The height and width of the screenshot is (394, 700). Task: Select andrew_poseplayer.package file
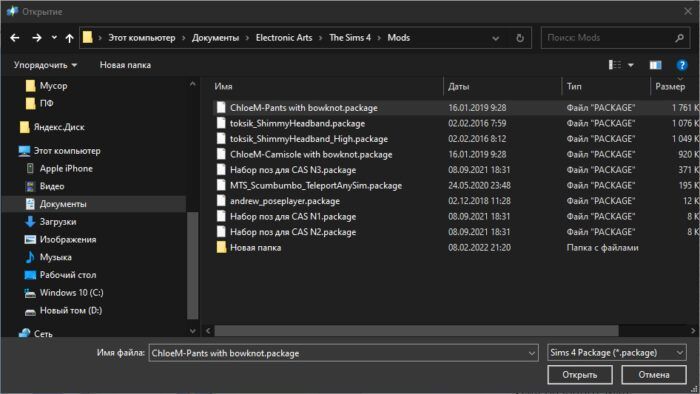click(x=285, y=201)
